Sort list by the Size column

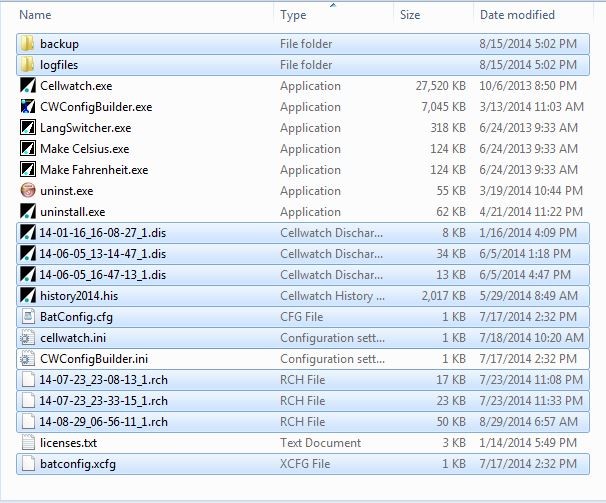[x=410, y=15]
